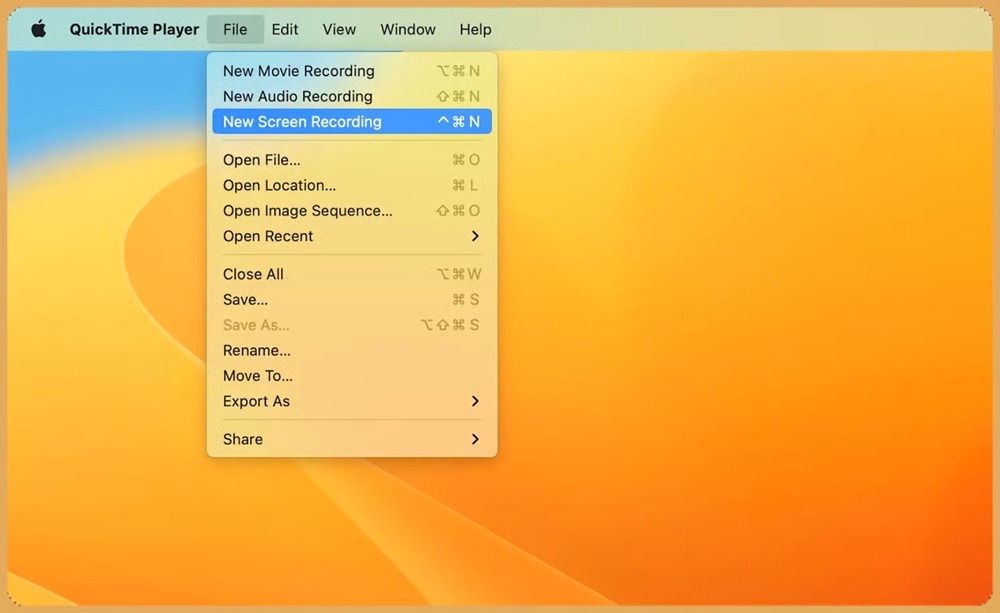Select Close All in File menu
1000x613 pixels.
click(254, 274)
